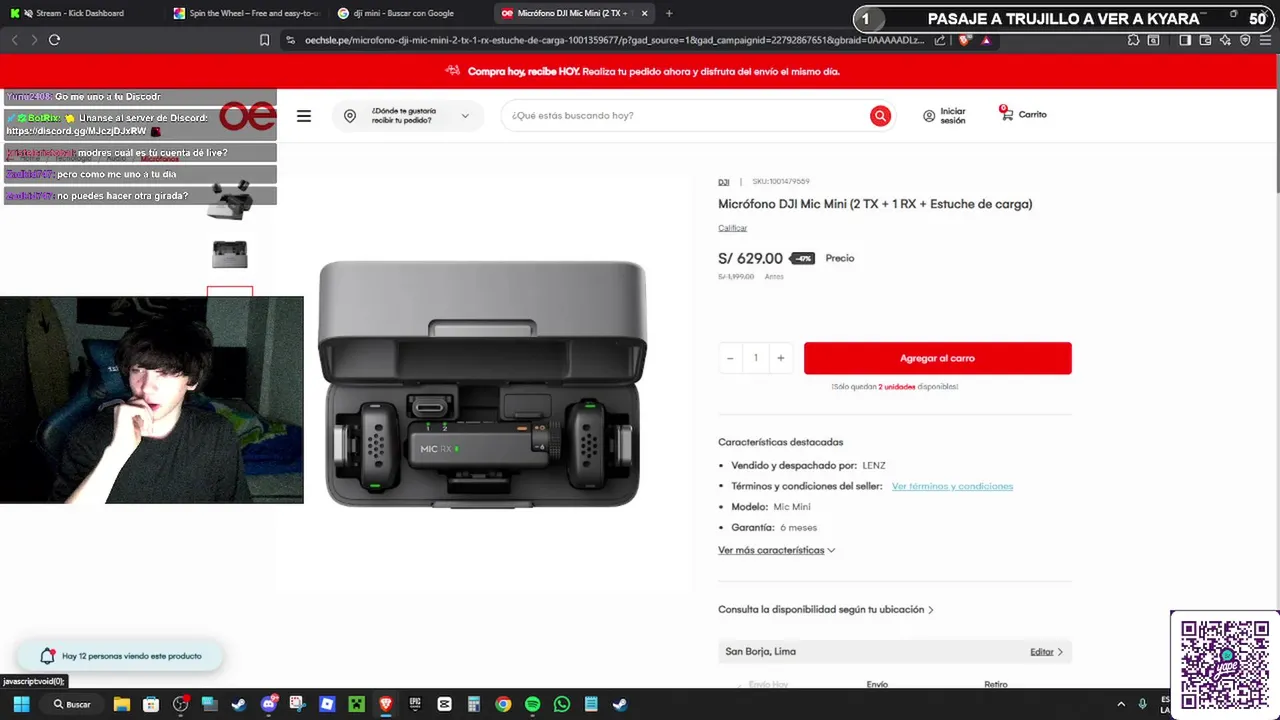This screenshot has width=1280, height=720.
Task: Reload the page in browser toolbar
Action: click(54, 40)
